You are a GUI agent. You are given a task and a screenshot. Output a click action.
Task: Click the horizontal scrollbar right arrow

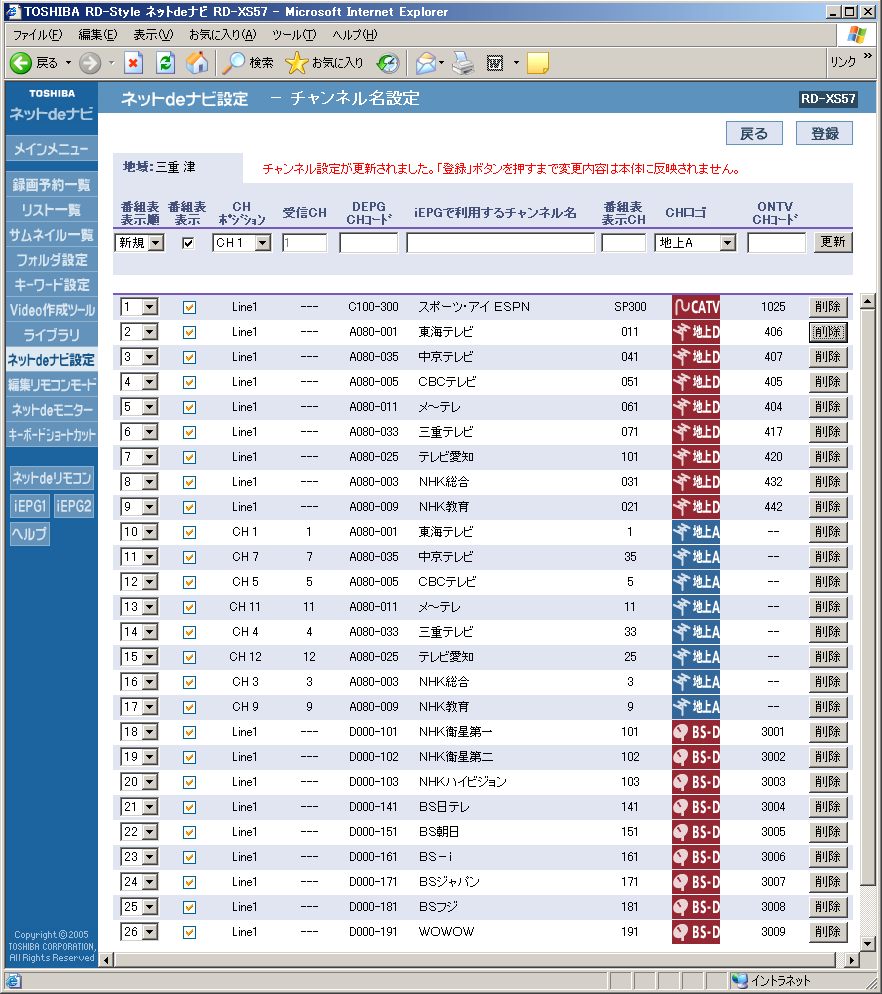(x=852, y=960)
